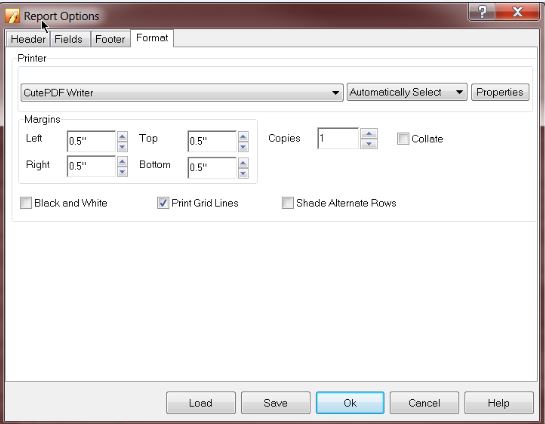545x424 pixels.
Task: Open printer Properties button
Action: [x=500, y=92]
